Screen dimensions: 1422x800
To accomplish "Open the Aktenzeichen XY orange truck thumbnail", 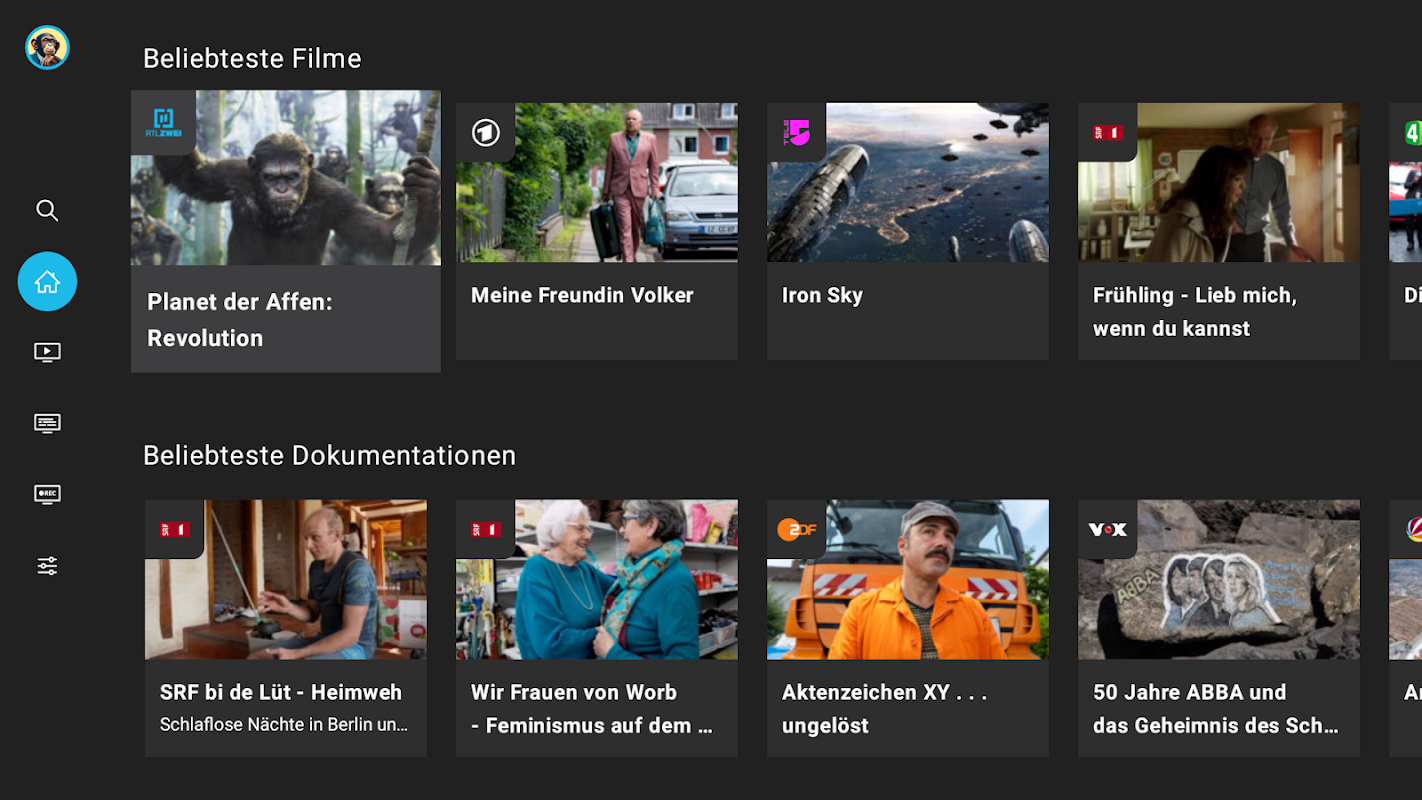I will [x=908, y=580].
